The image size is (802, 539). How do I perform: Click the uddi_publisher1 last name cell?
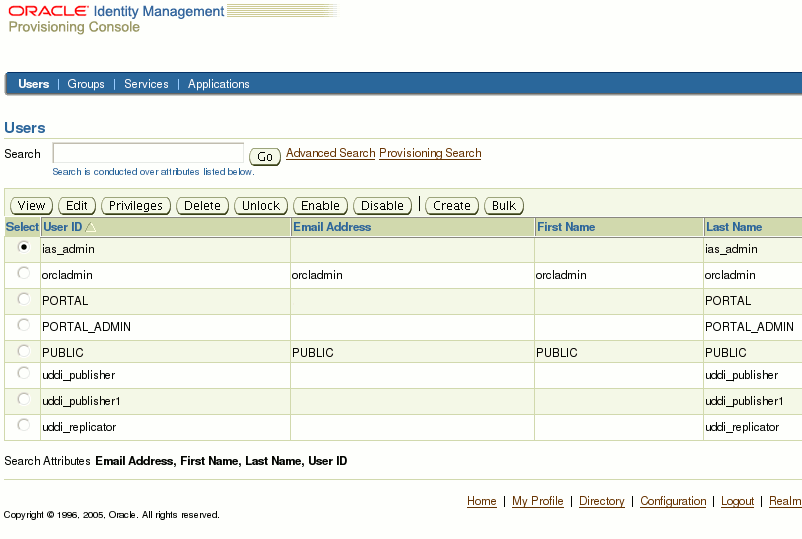(753, 401)
